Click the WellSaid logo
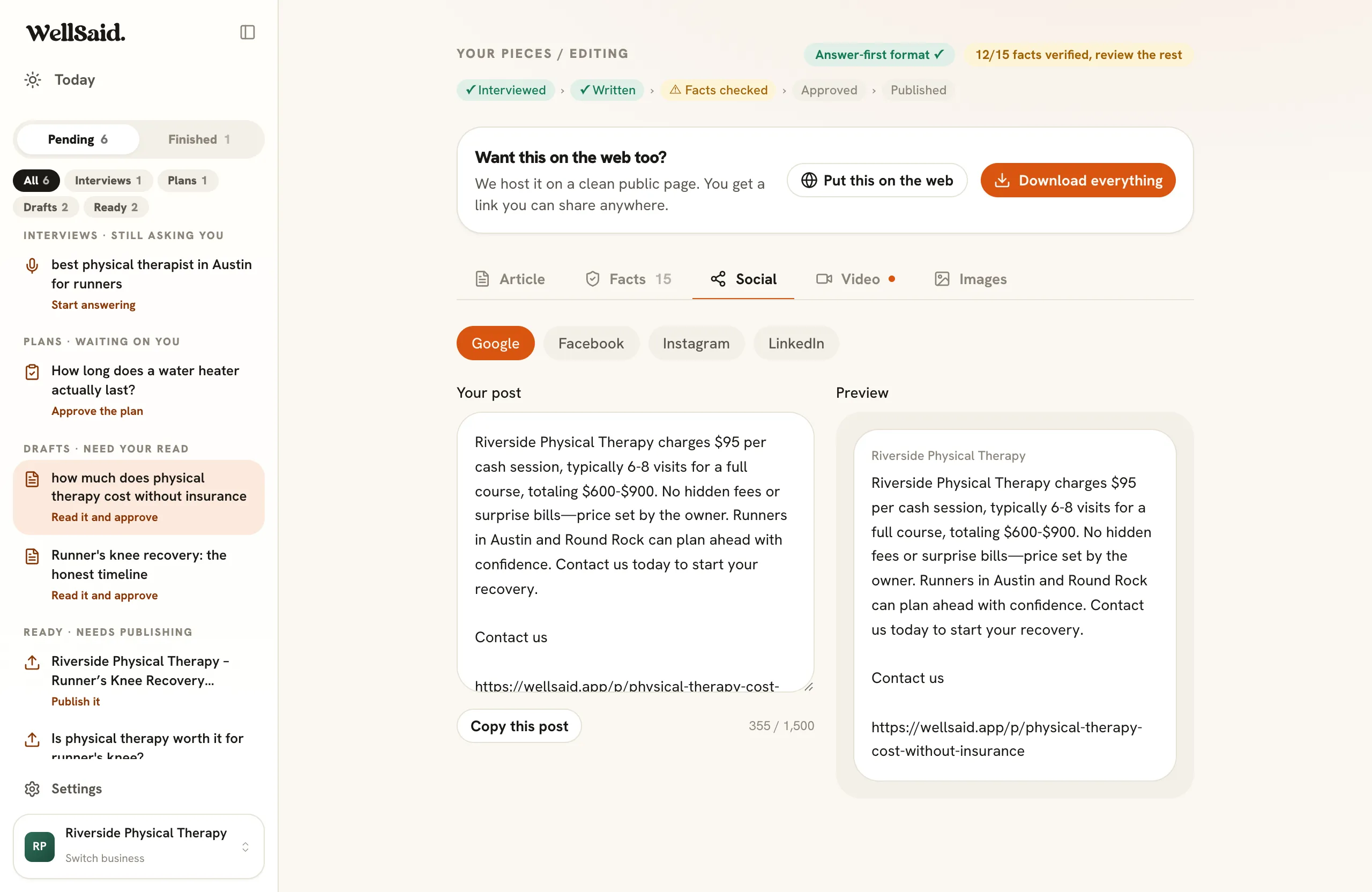Image resolution: width=1372 pixels, height=892 pixels. click(76, 33)
